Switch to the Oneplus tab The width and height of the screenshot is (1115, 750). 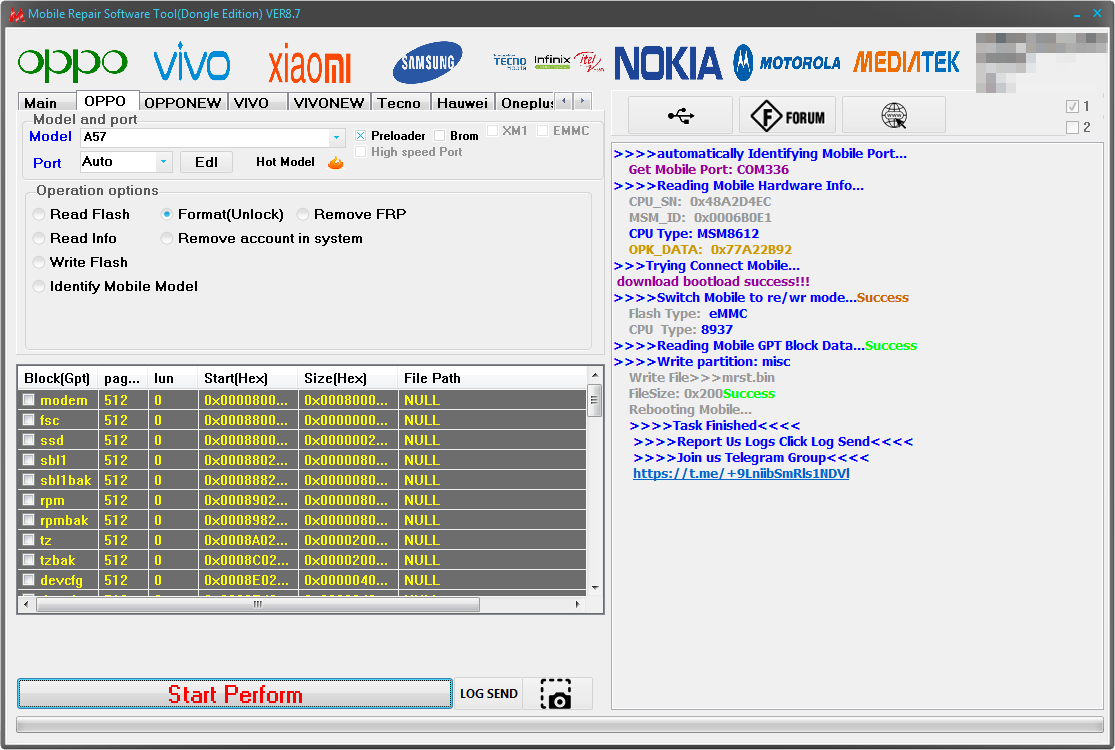click(526, 103)
